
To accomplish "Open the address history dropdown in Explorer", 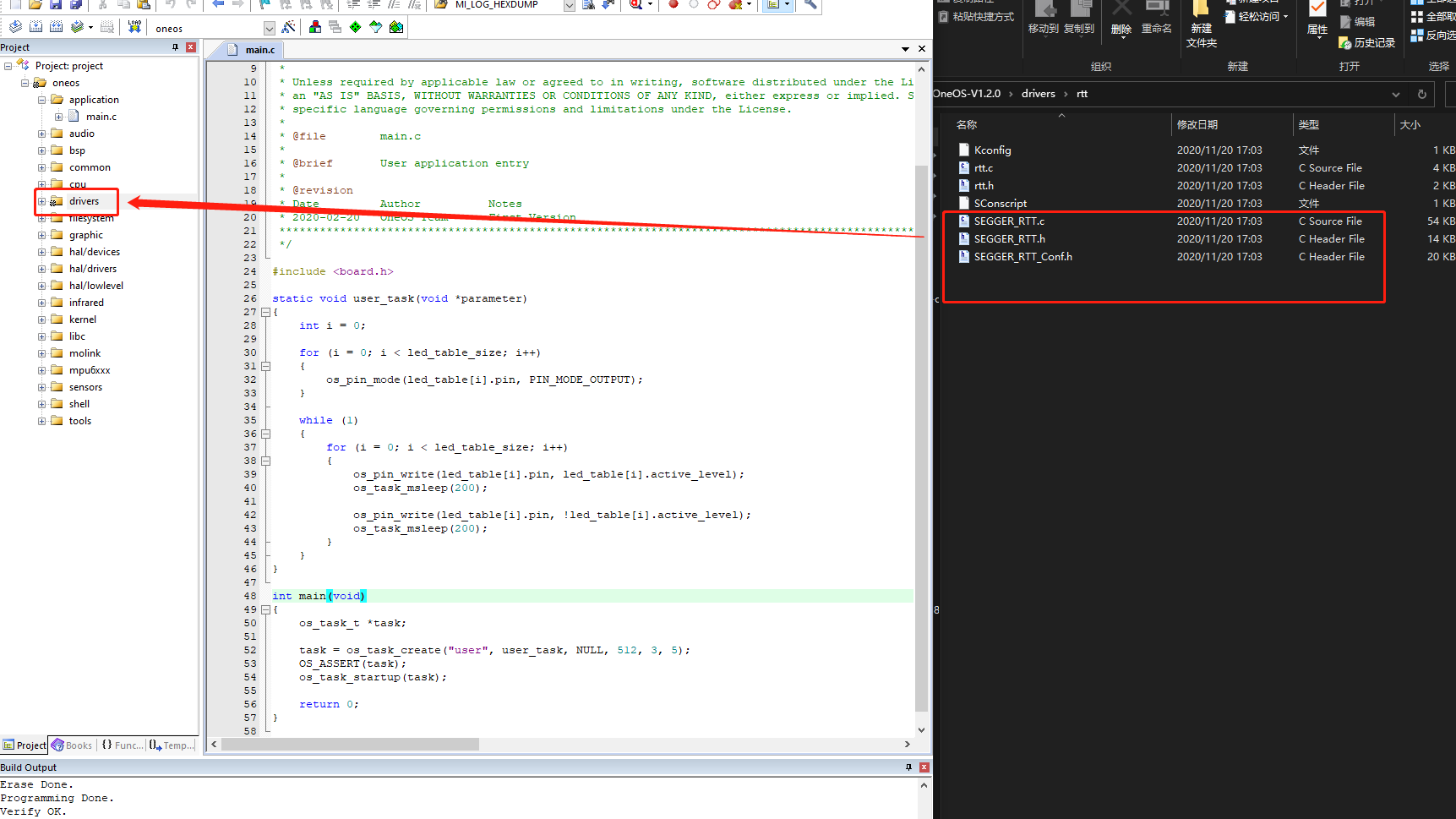I will pos(1396,94).
